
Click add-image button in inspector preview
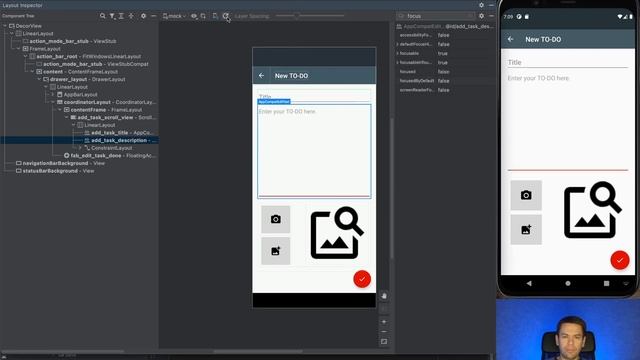276,251
